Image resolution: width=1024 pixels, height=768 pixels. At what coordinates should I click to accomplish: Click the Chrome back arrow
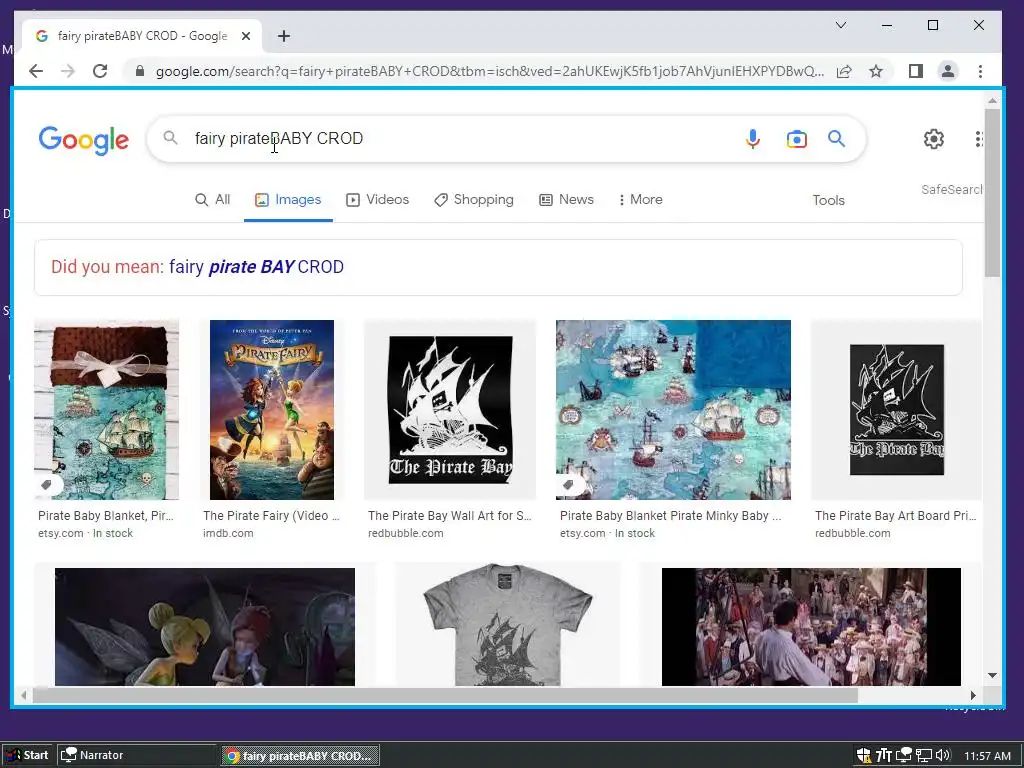(36, 71)
